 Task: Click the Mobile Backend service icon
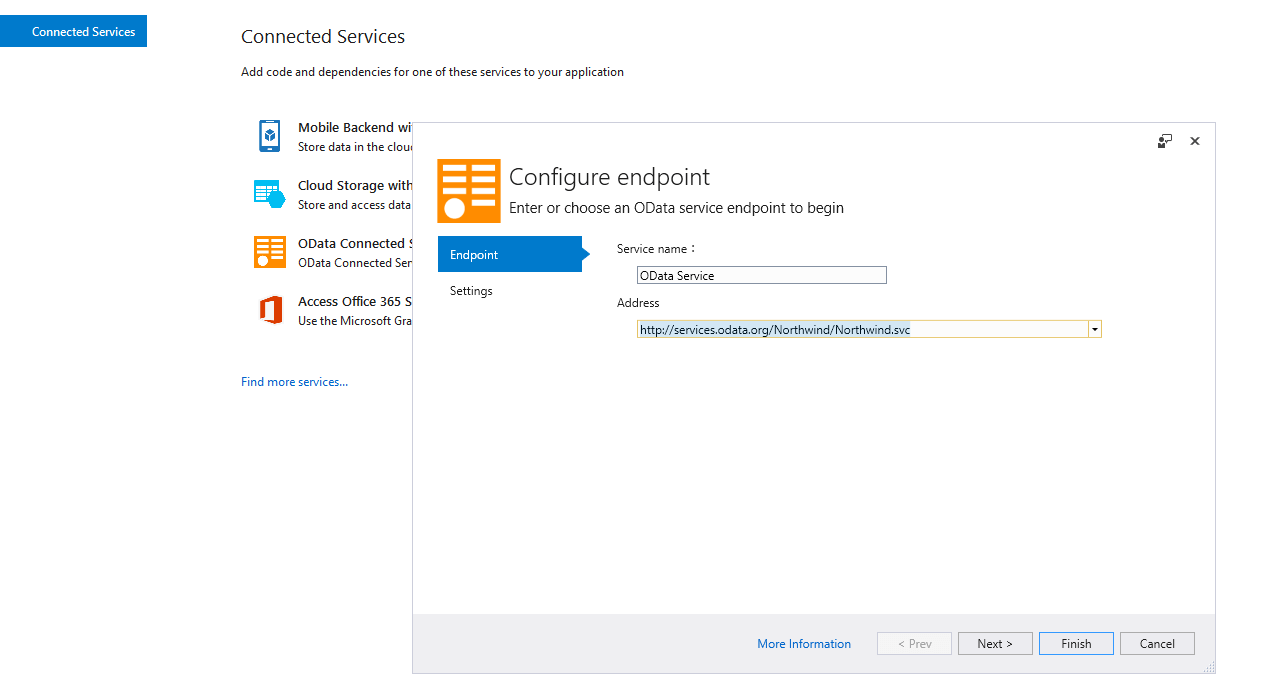coord(269,136)
